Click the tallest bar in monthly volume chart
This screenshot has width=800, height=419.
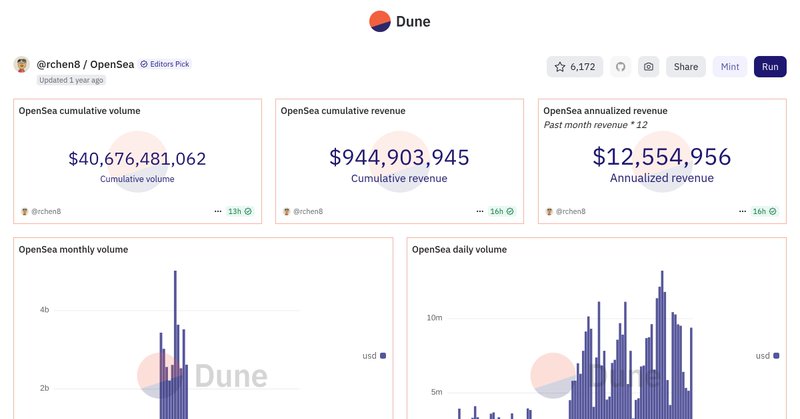click(x=175, y=345)
